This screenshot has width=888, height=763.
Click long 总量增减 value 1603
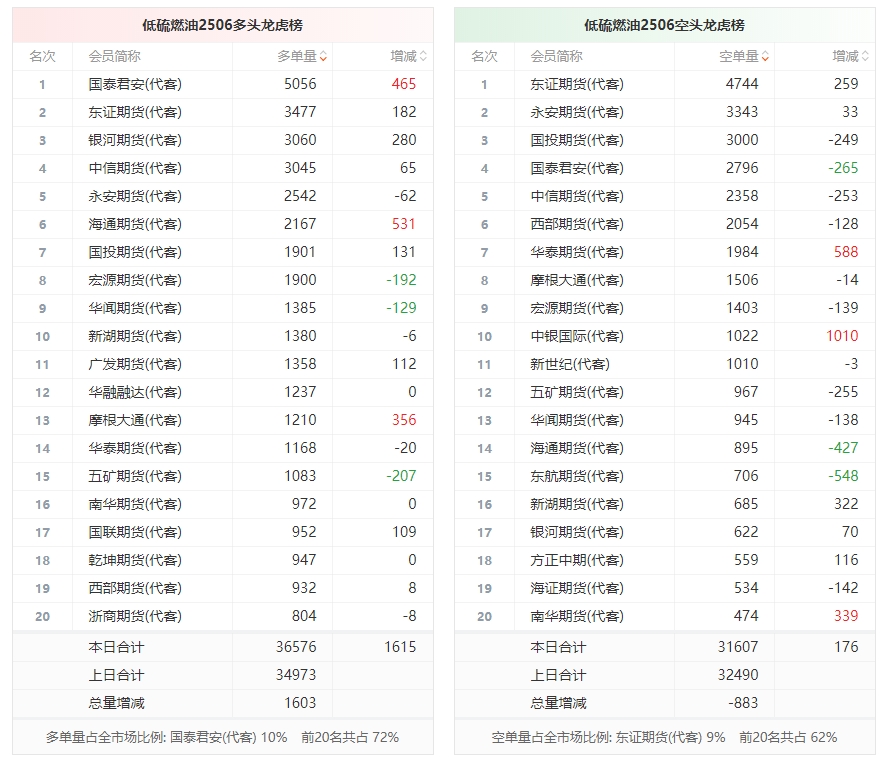point(300,703)
